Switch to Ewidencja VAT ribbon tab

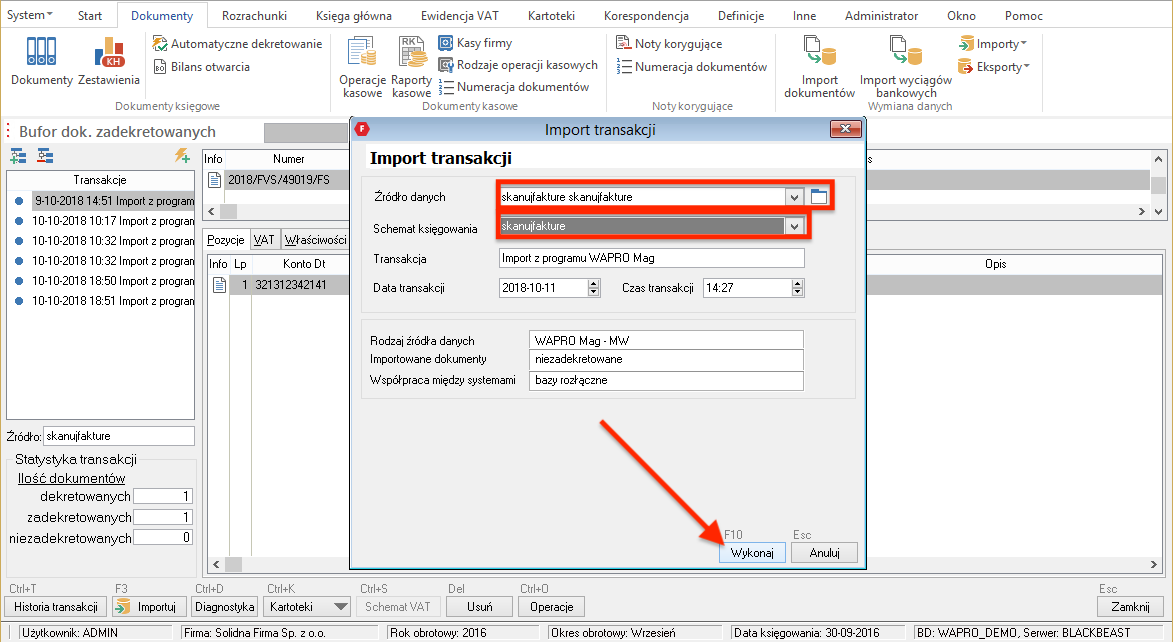click(x=462, y=16)
